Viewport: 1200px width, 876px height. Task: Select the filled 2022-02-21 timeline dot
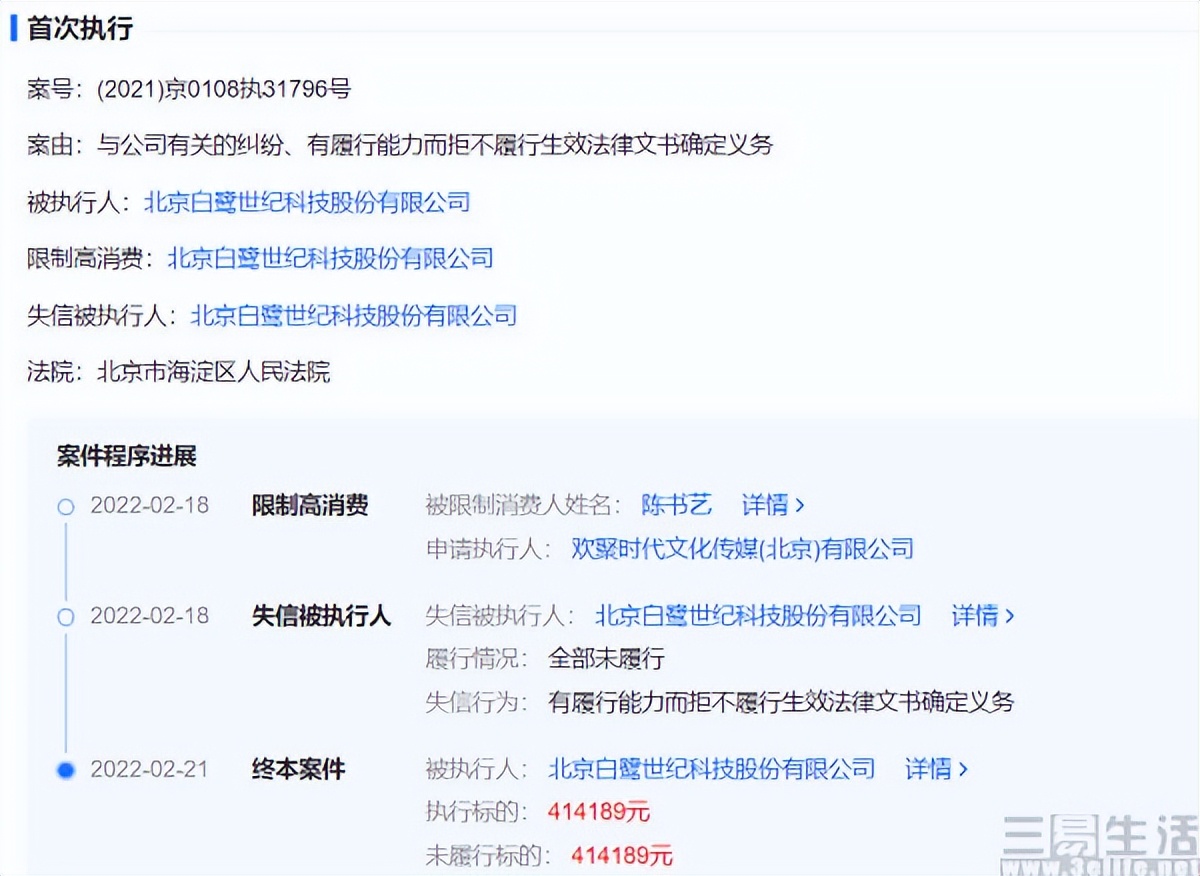click(65, 771)
